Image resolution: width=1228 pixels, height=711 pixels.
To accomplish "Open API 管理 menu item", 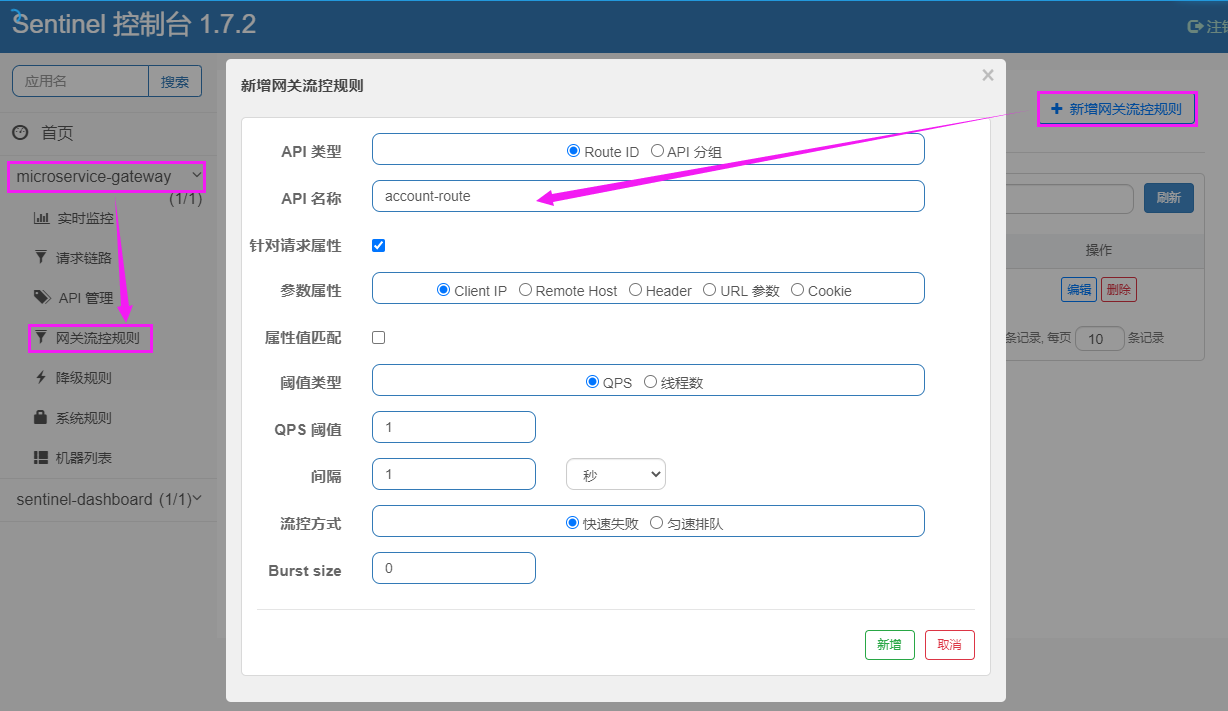I will coord(86,298).
